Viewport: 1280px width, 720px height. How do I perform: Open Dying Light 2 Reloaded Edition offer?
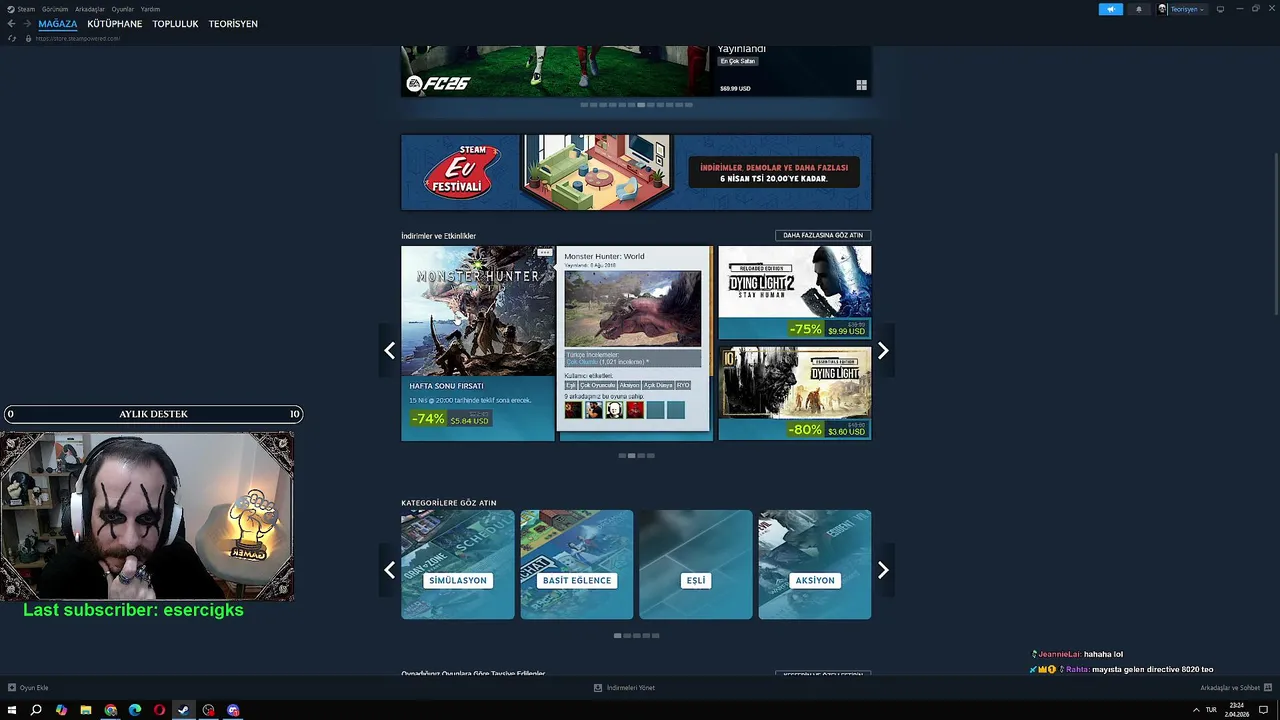(795, 293)
